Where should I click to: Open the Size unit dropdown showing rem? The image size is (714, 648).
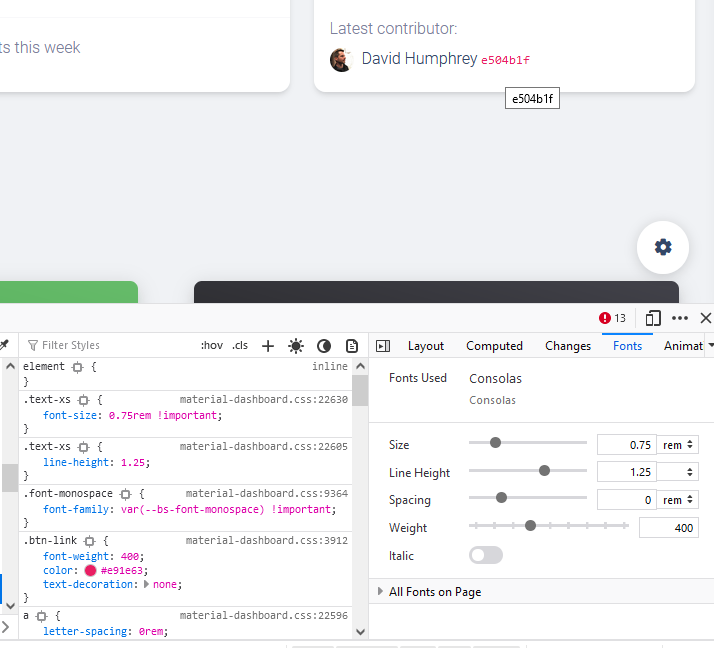678,445
